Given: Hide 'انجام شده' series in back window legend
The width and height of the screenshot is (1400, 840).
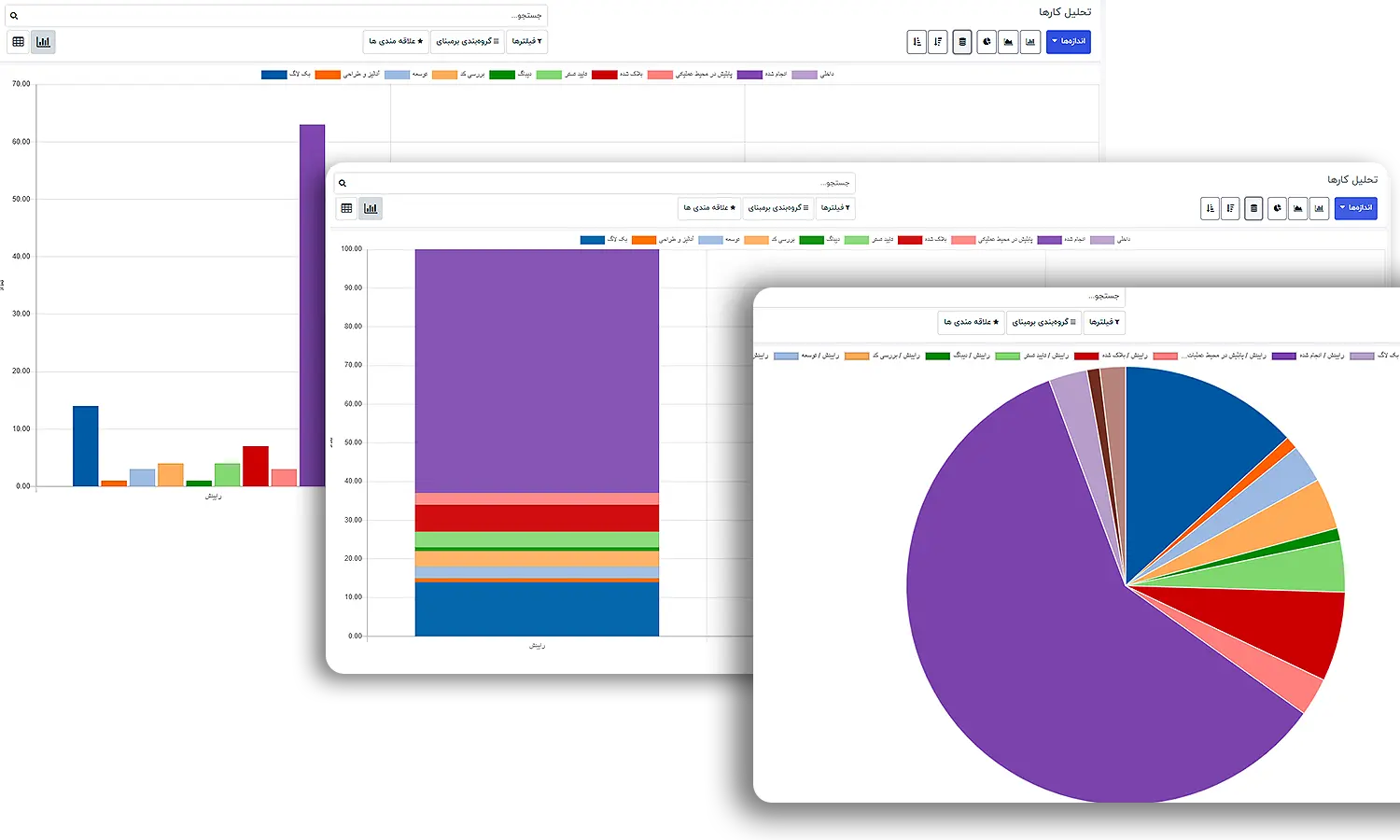Looking at the screenshot, I should click(x=763, y=75).
